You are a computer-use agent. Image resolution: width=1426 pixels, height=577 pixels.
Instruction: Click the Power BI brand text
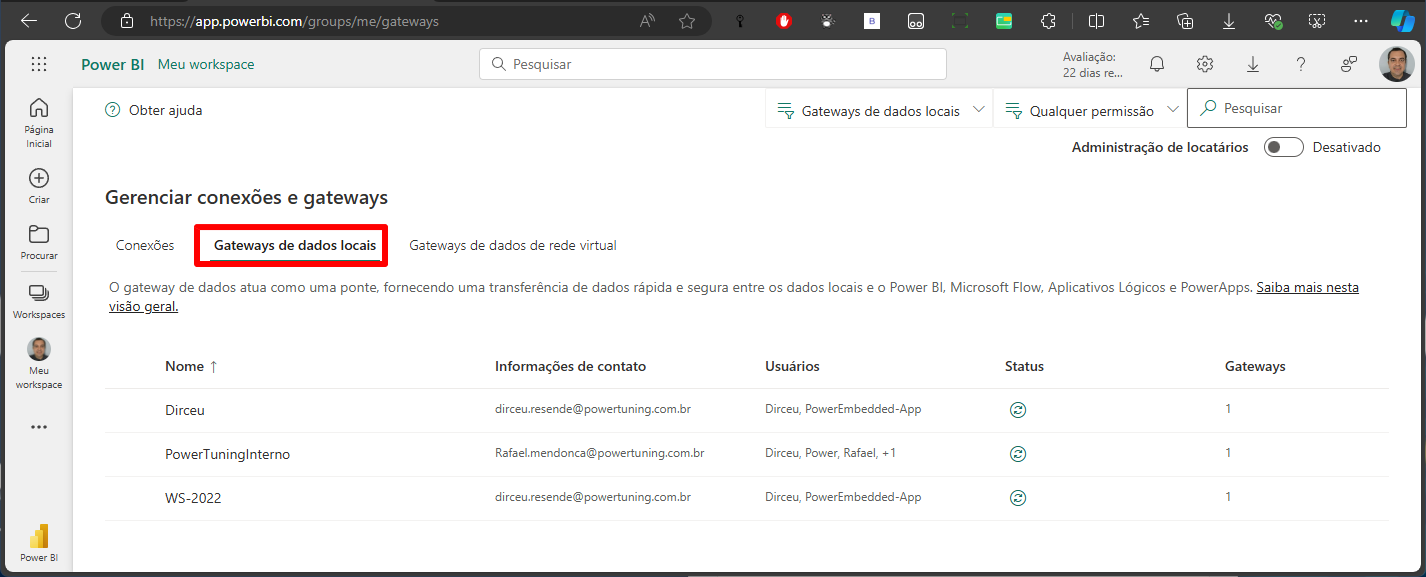(x=113, y=64)
